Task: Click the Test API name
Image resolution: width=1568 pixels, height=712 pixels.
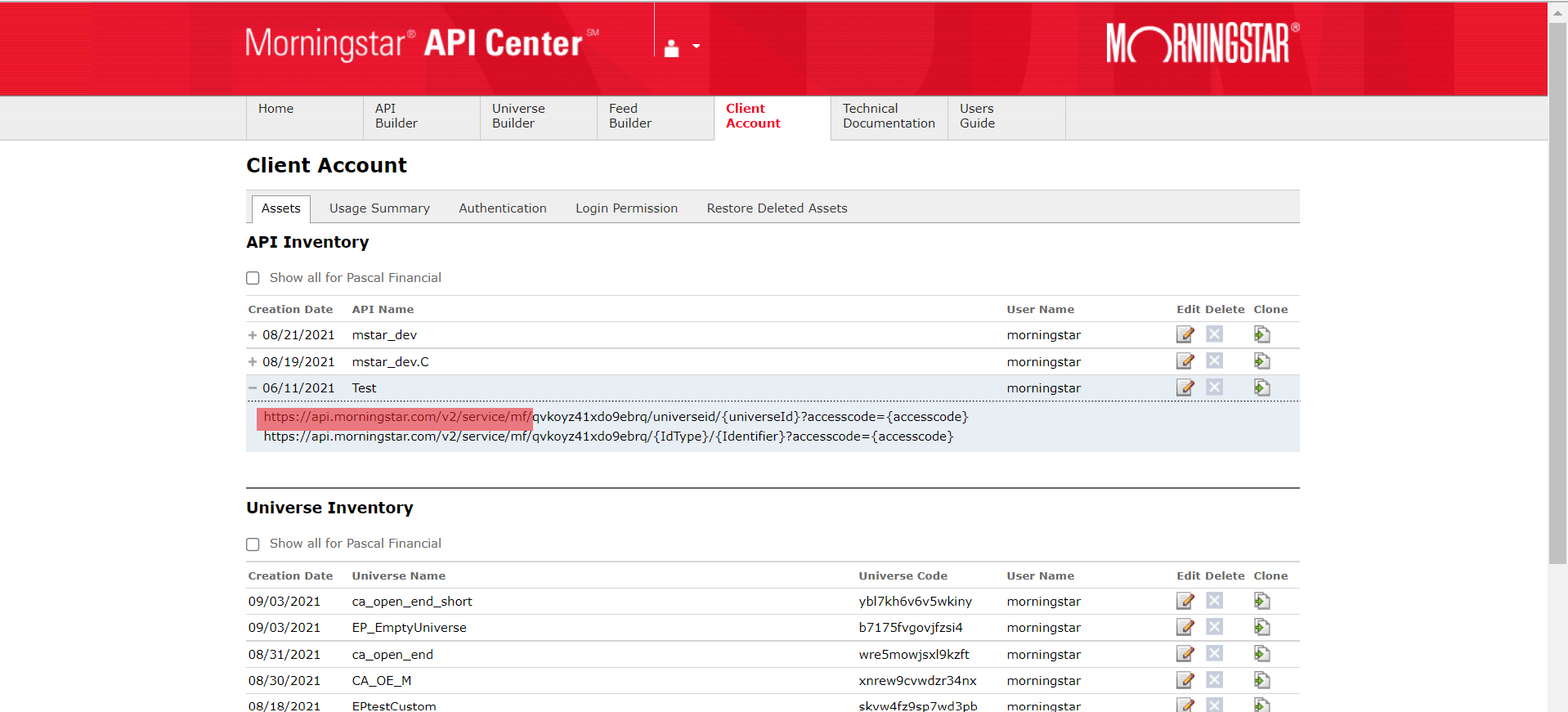Action: [364, 388]
